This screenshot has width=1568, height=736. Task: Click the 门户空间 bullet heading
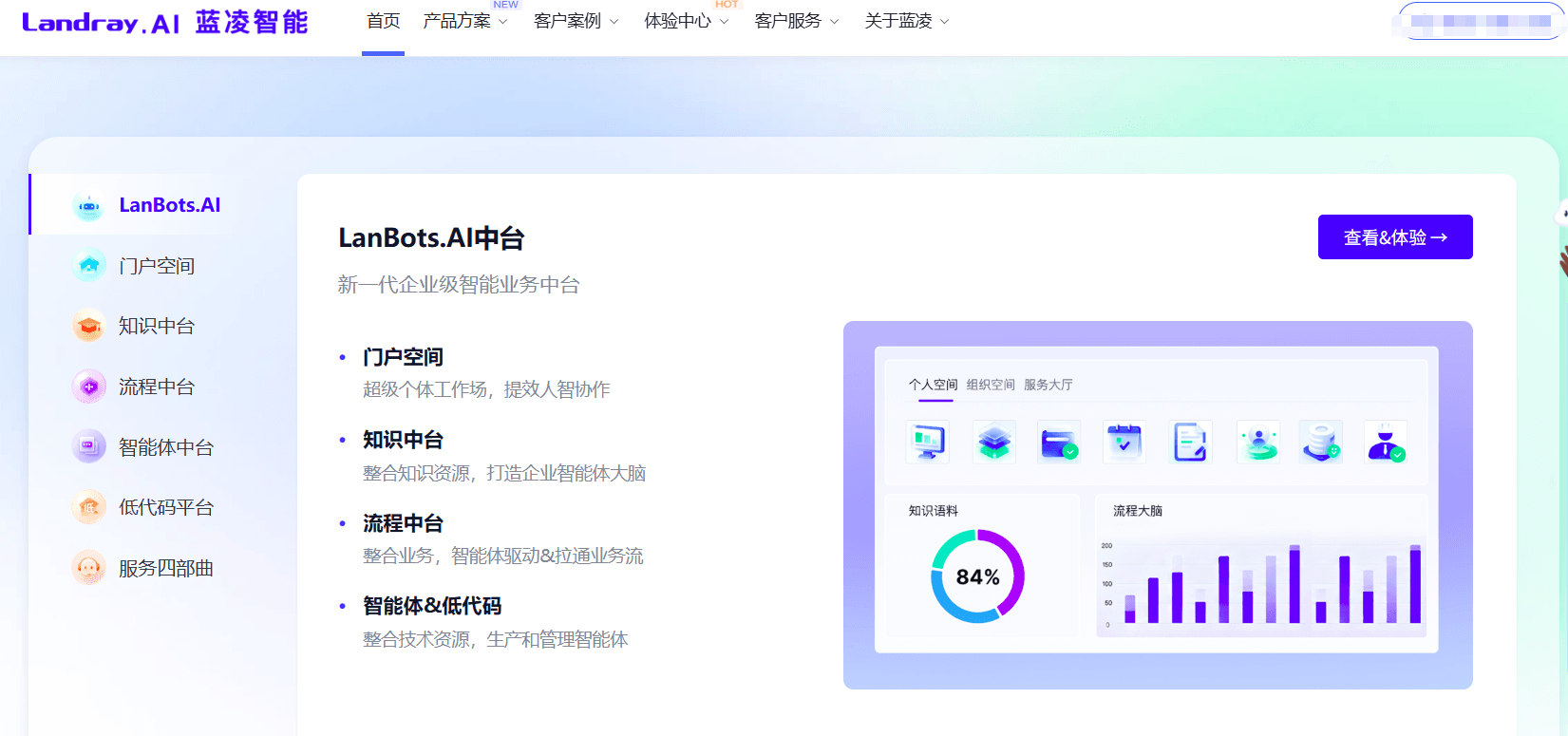pyautogui.click(x=403, y=357)
